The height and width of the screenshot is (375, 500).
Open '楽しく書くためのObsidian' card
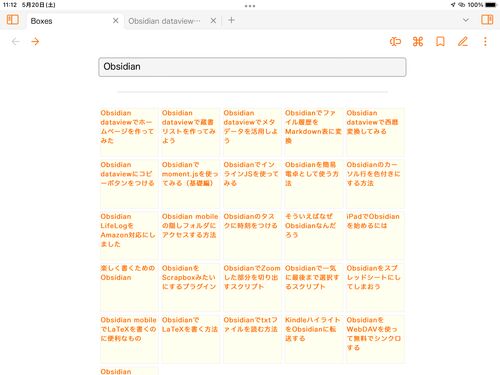coord(129,287)
